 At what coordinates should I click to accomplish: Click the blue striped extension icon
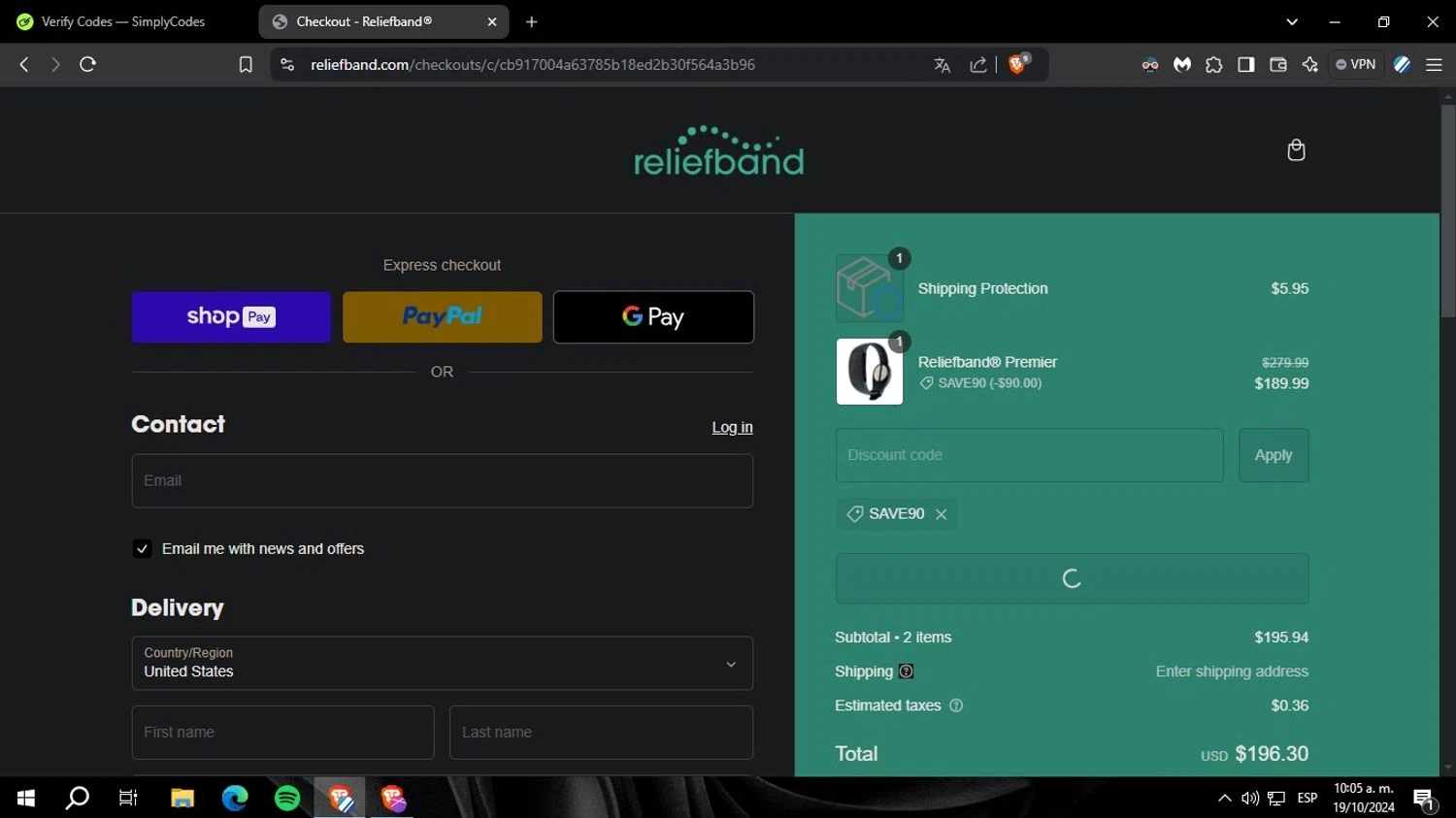pos(1402,65)
